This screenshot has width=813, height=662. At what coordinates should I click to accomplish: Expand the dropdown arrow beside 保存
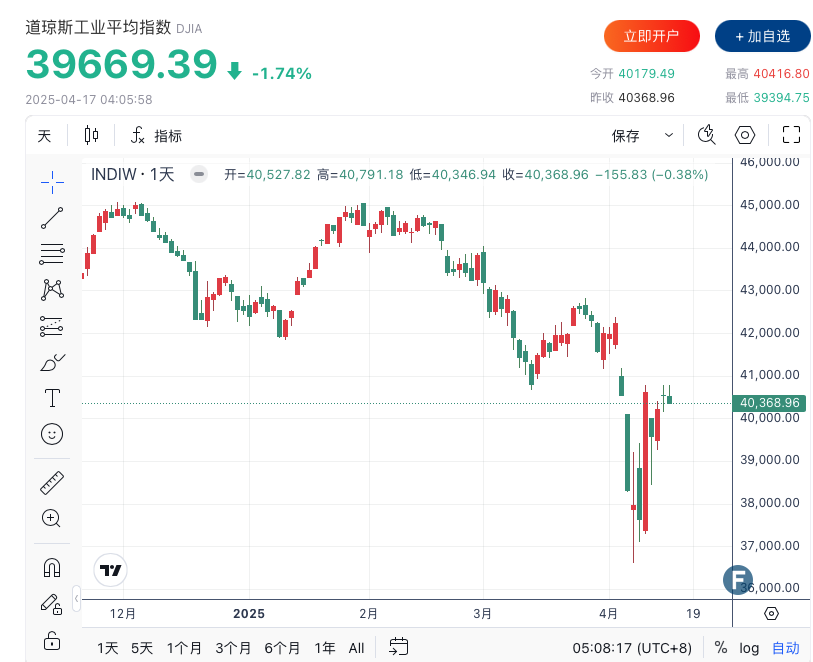click(669, 136)
